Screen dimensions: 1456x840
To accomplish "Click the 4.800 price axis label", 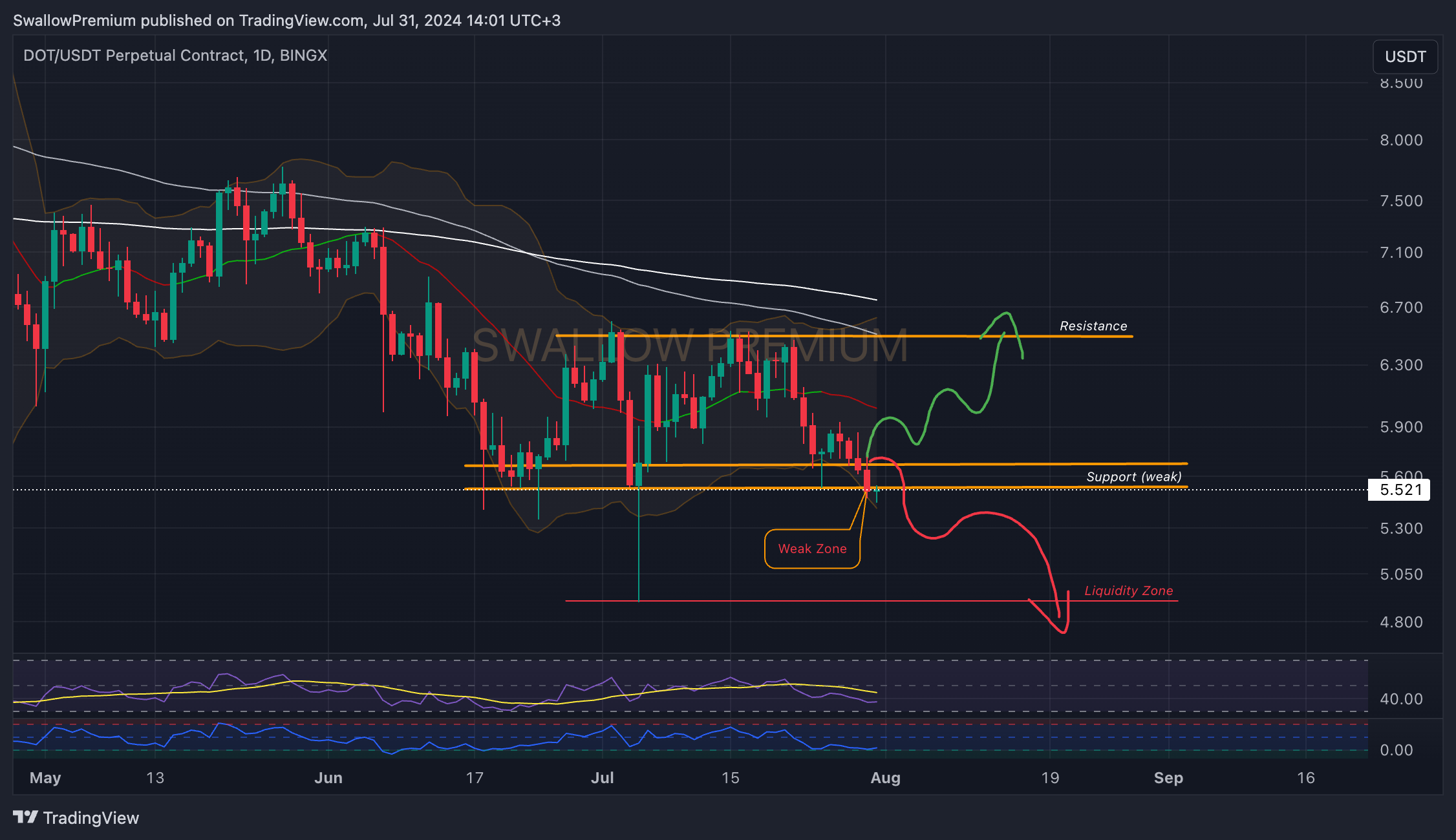I will (1401, 622).
